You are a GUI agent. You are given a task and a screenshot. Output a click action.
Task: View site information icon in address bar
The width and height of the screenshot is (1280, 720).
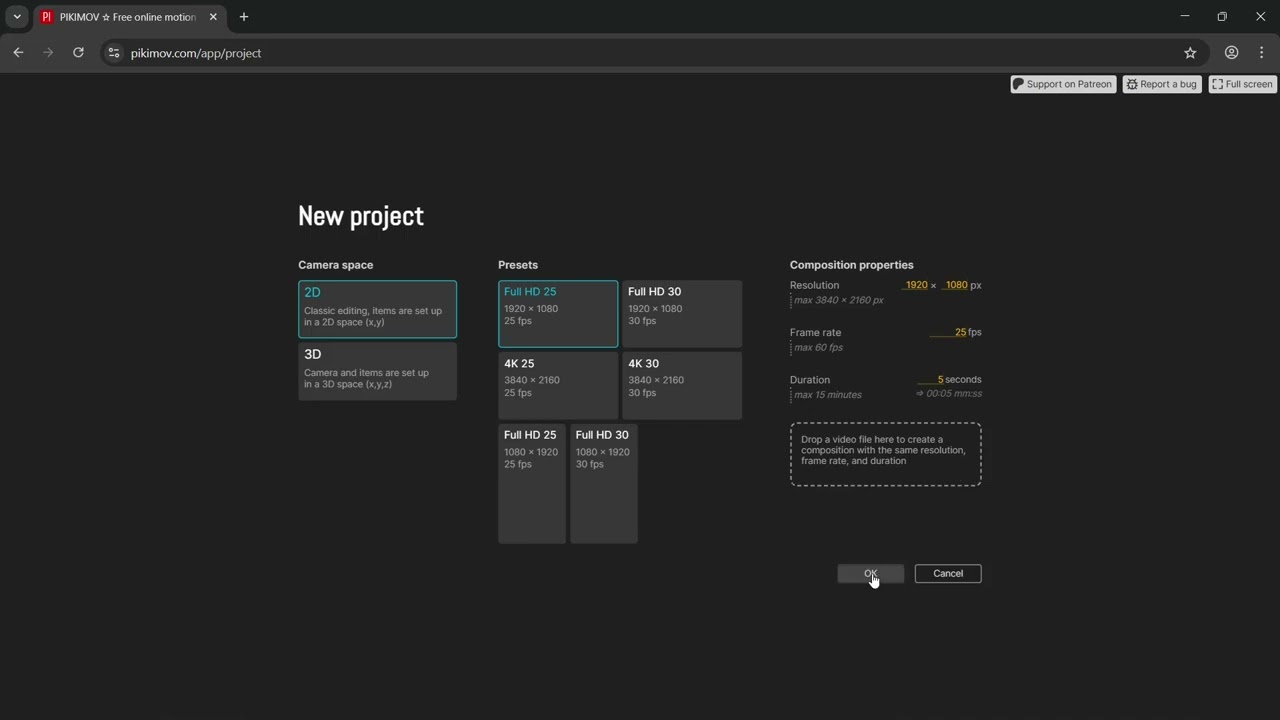coord(114,53)
